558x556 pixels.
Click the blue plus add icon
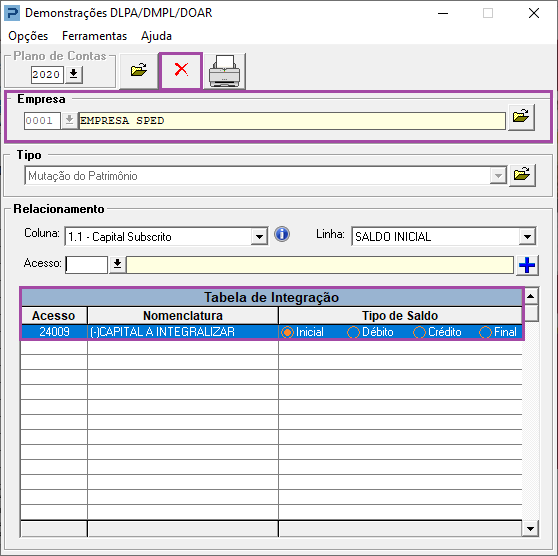(527, 265)
